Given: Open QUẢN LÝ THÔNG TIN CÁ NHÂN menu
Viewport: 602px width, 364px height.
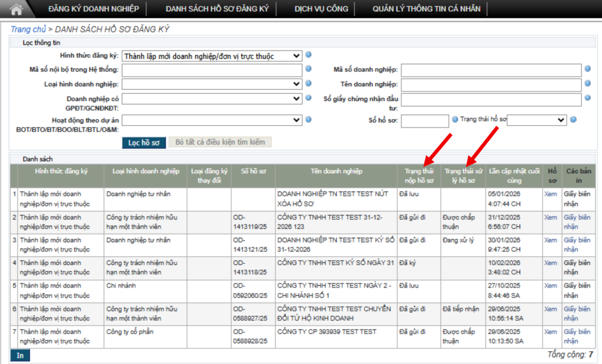Looking at the screenshot, I should point(426,9).
